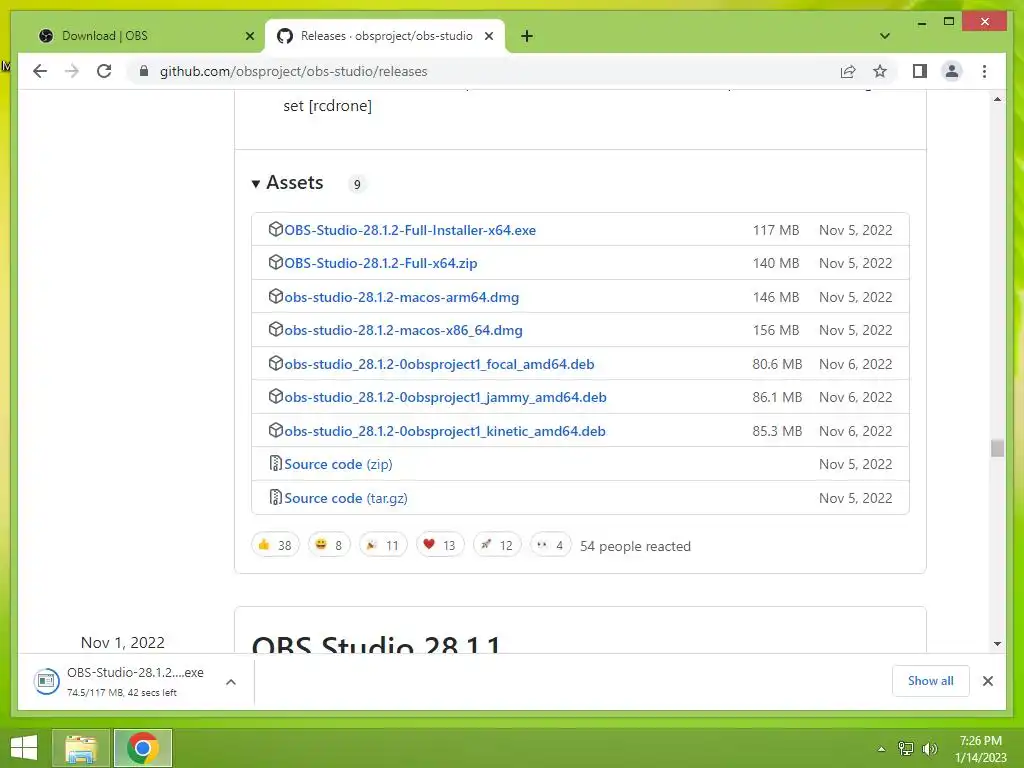Image resolution: width=1024 pixels, height=768 pixels.
Task: Click package icon beside macos-x86_64.dmg
Action: 276,330
